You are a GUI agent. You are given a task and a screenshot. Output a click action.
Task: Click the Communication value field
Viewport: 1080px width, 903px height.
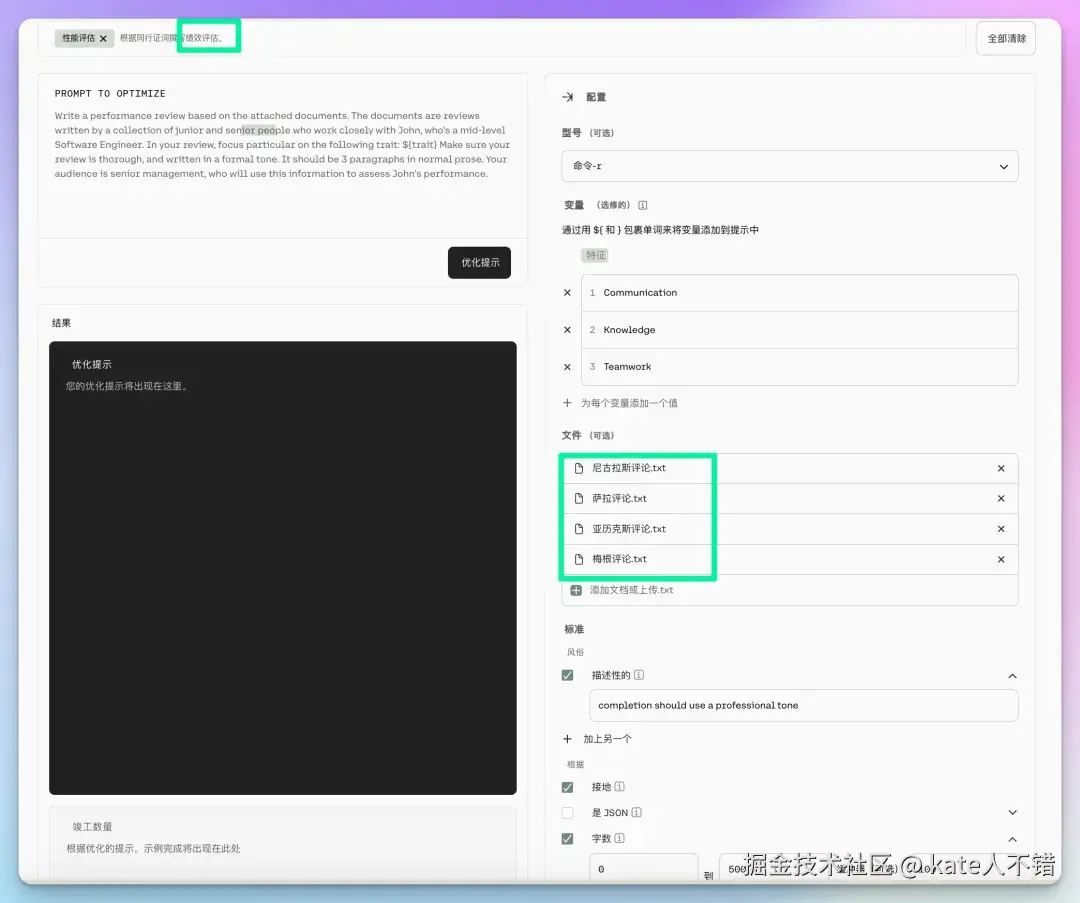[x=799, y=293]
